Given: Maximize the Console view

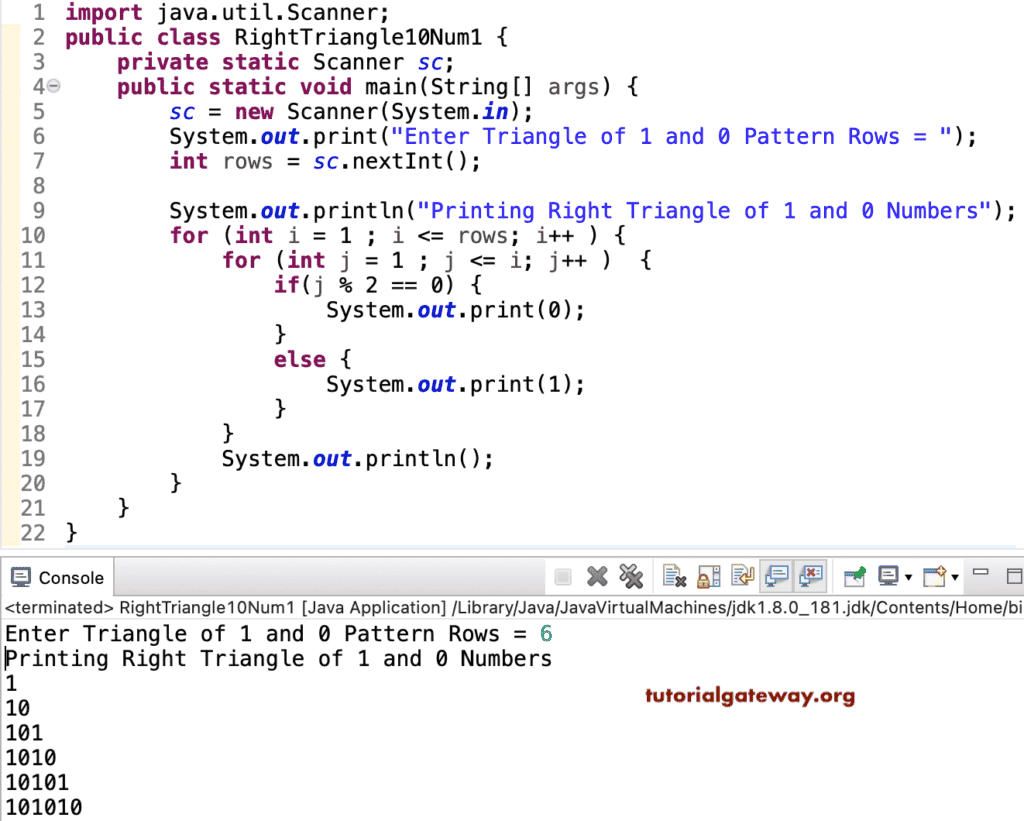Looking at the screenshot, I should point(1013,575).
